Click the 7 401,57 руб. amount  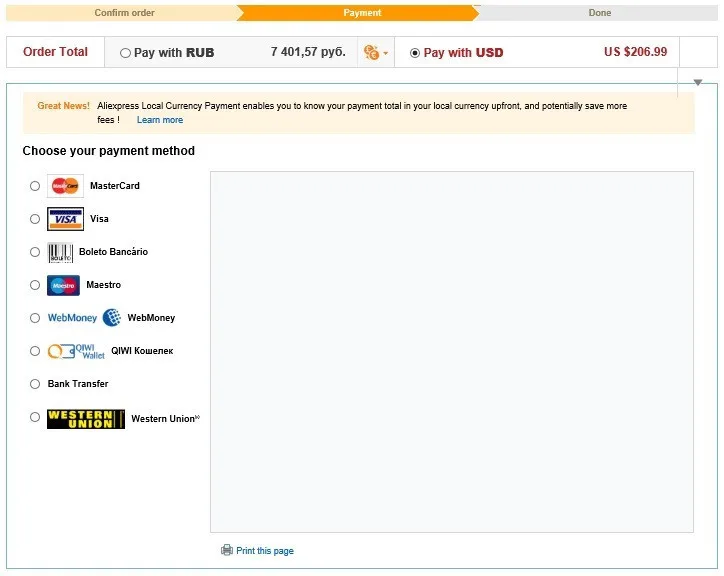308,52
